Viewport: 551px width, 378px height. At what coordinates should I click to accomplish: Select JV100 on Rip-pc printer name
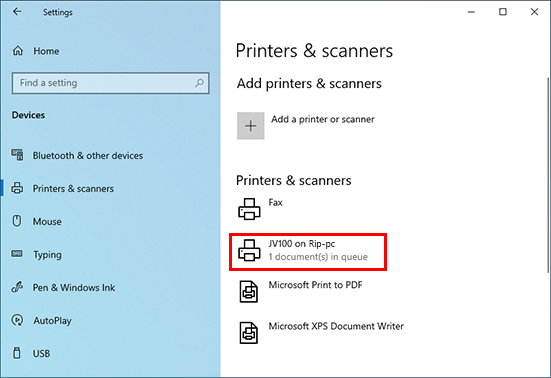(x=302, y=243)
